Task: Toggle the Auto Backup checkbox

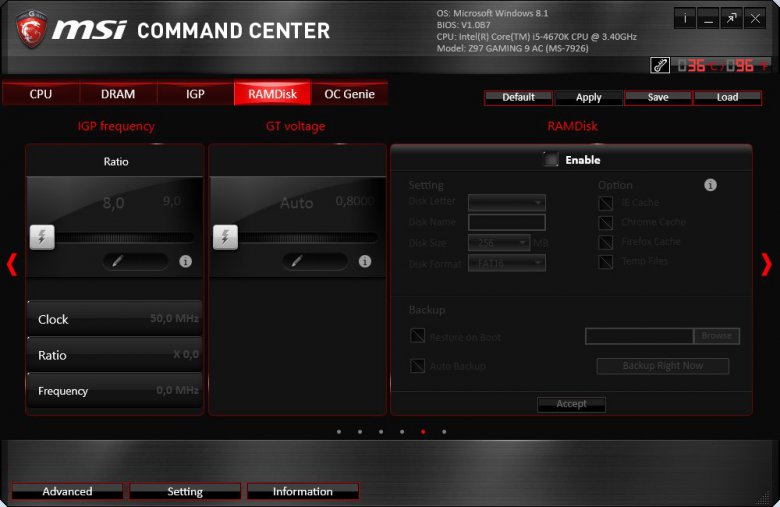Action: click(x=417, y=366)
